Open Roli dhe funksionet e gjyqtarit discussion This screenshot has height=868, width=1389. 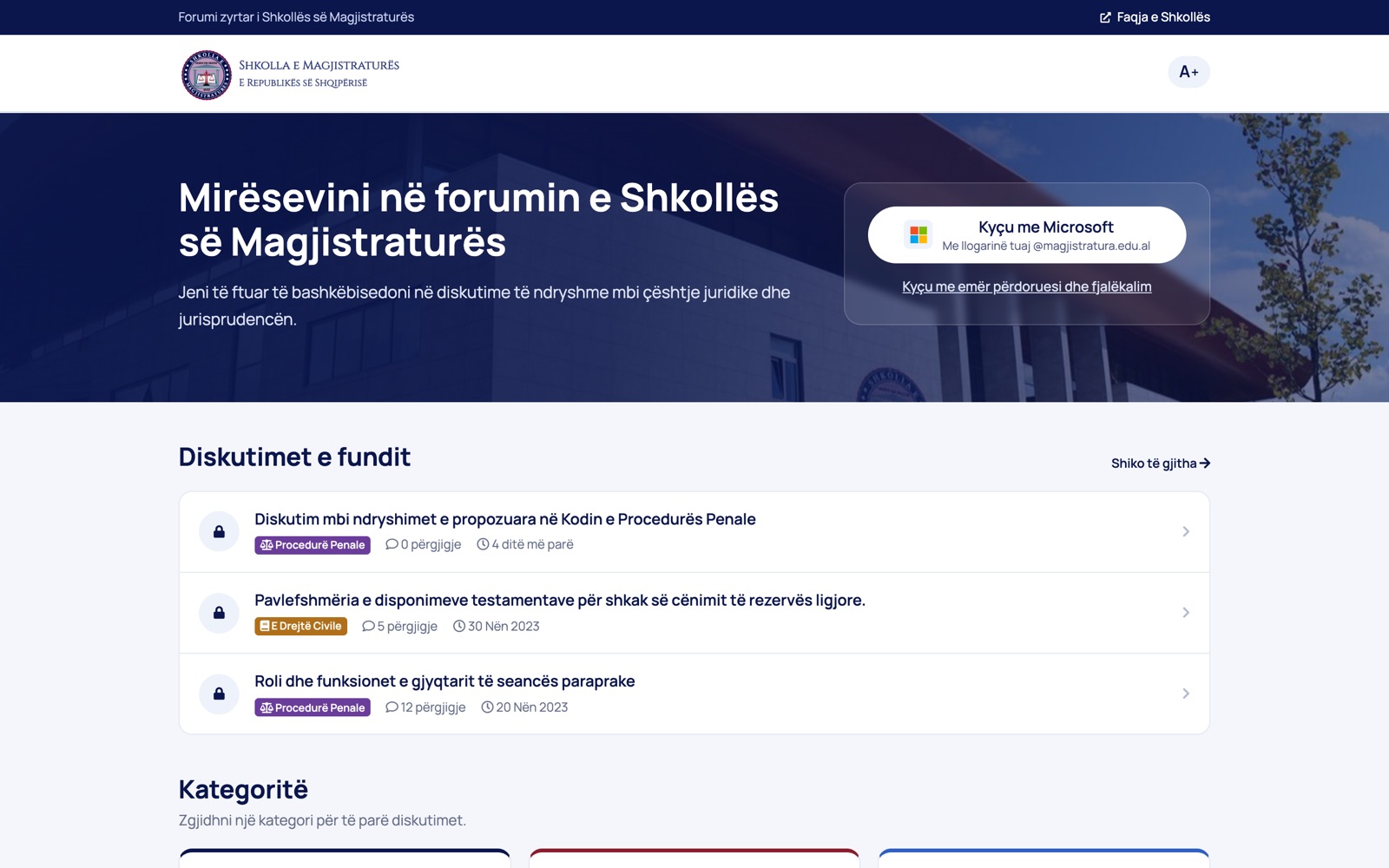click(444, 681)
